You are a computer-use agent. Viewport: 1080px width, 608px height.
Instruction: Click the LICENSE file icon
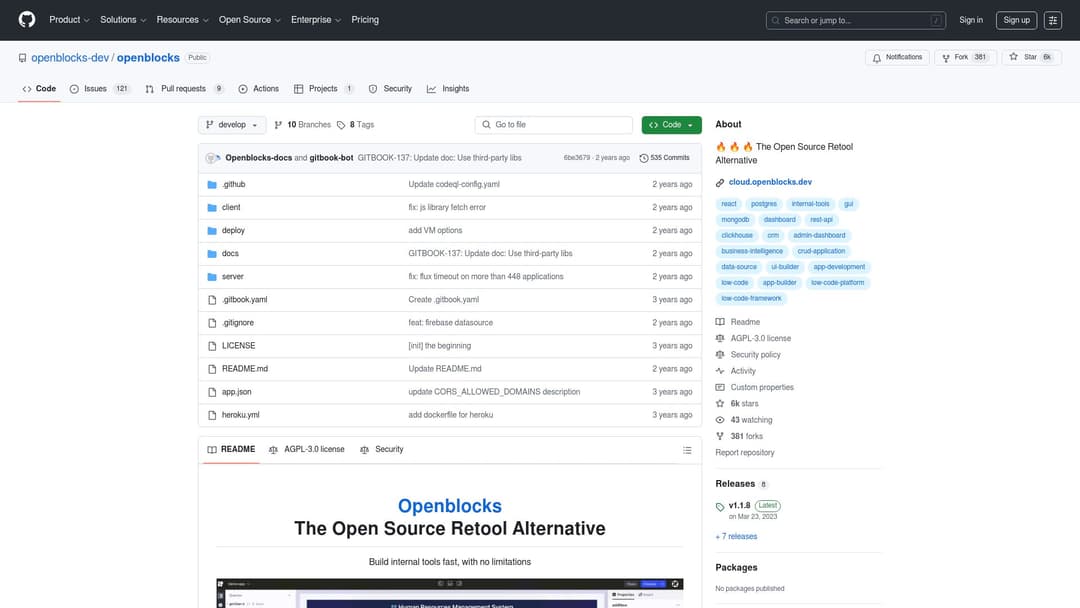(212, 346)
